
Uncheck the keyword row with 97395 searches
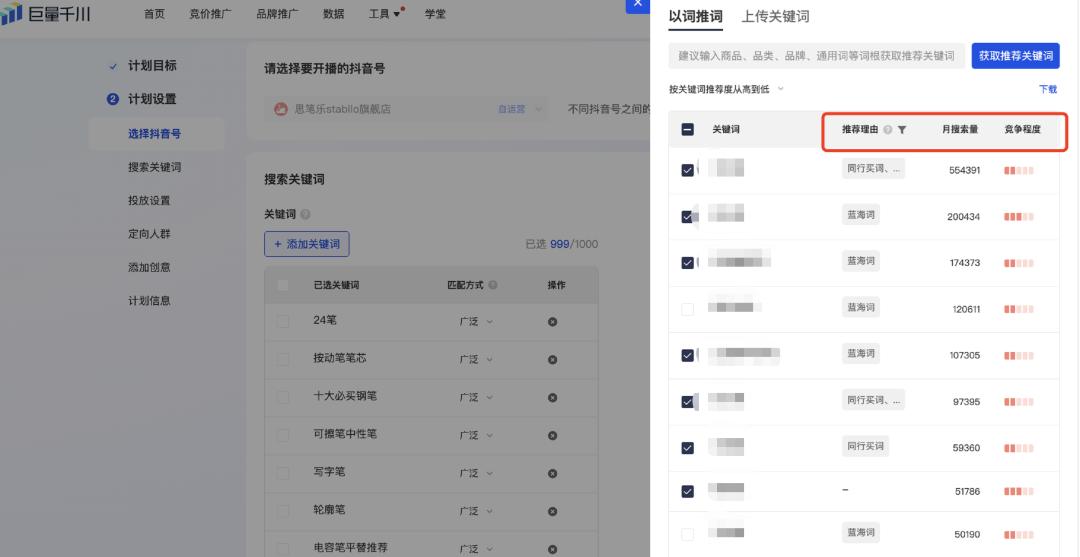click(x=687, y=401)
